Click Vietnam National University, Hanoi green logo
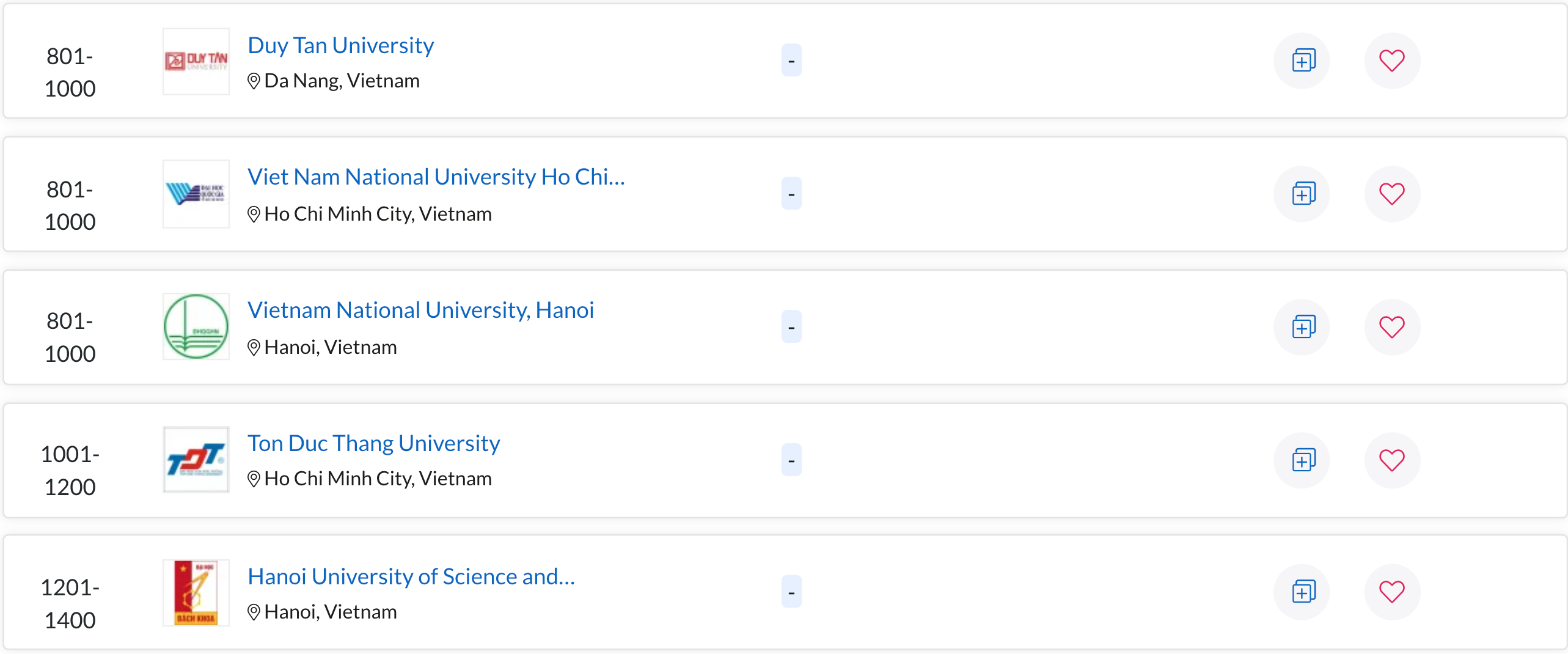Viewport: 1568px width, 654px height. pos(196,326)
